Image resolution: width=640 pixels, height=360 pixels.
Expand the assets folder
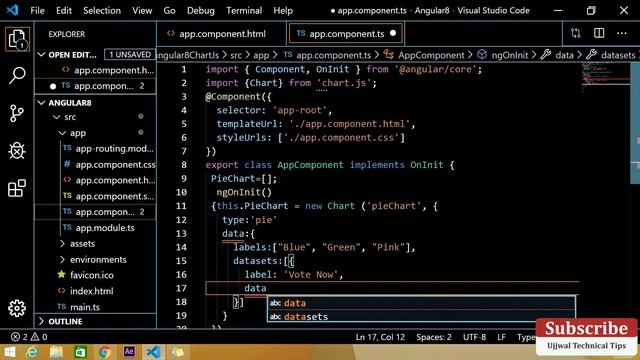(x=62, y=244)
